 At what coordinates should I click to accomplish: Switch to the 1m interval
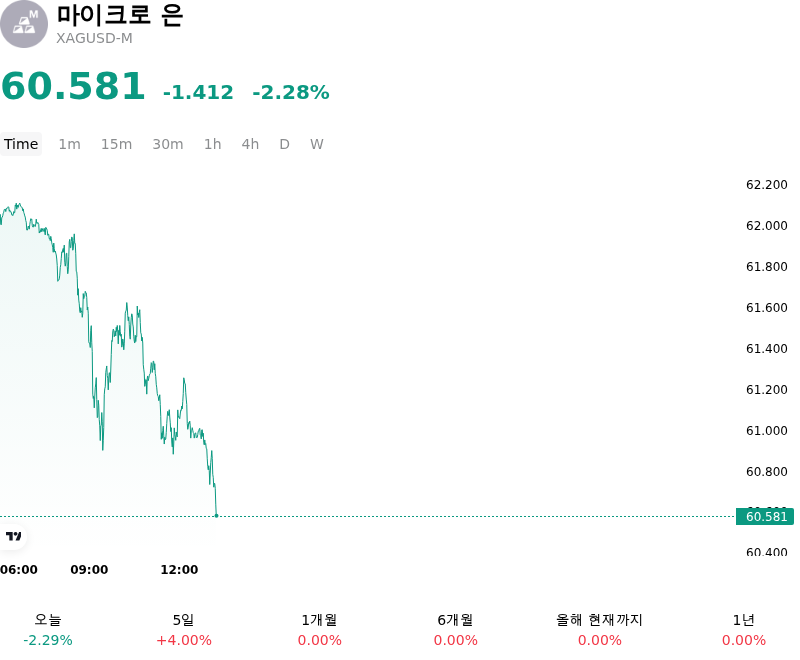coord(69,144)
